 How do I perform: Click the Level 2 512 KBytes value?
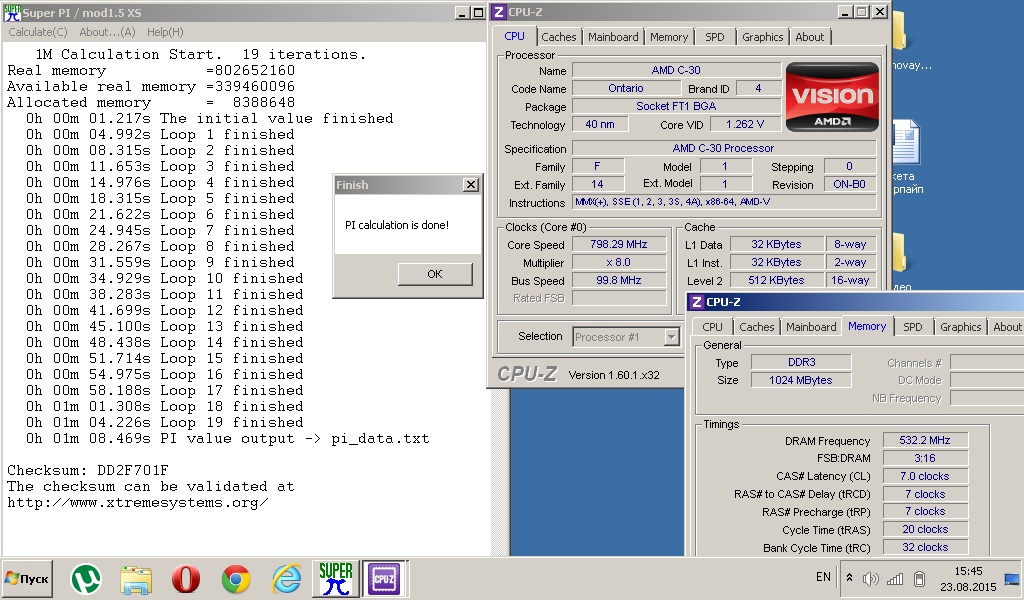point(776,280)
